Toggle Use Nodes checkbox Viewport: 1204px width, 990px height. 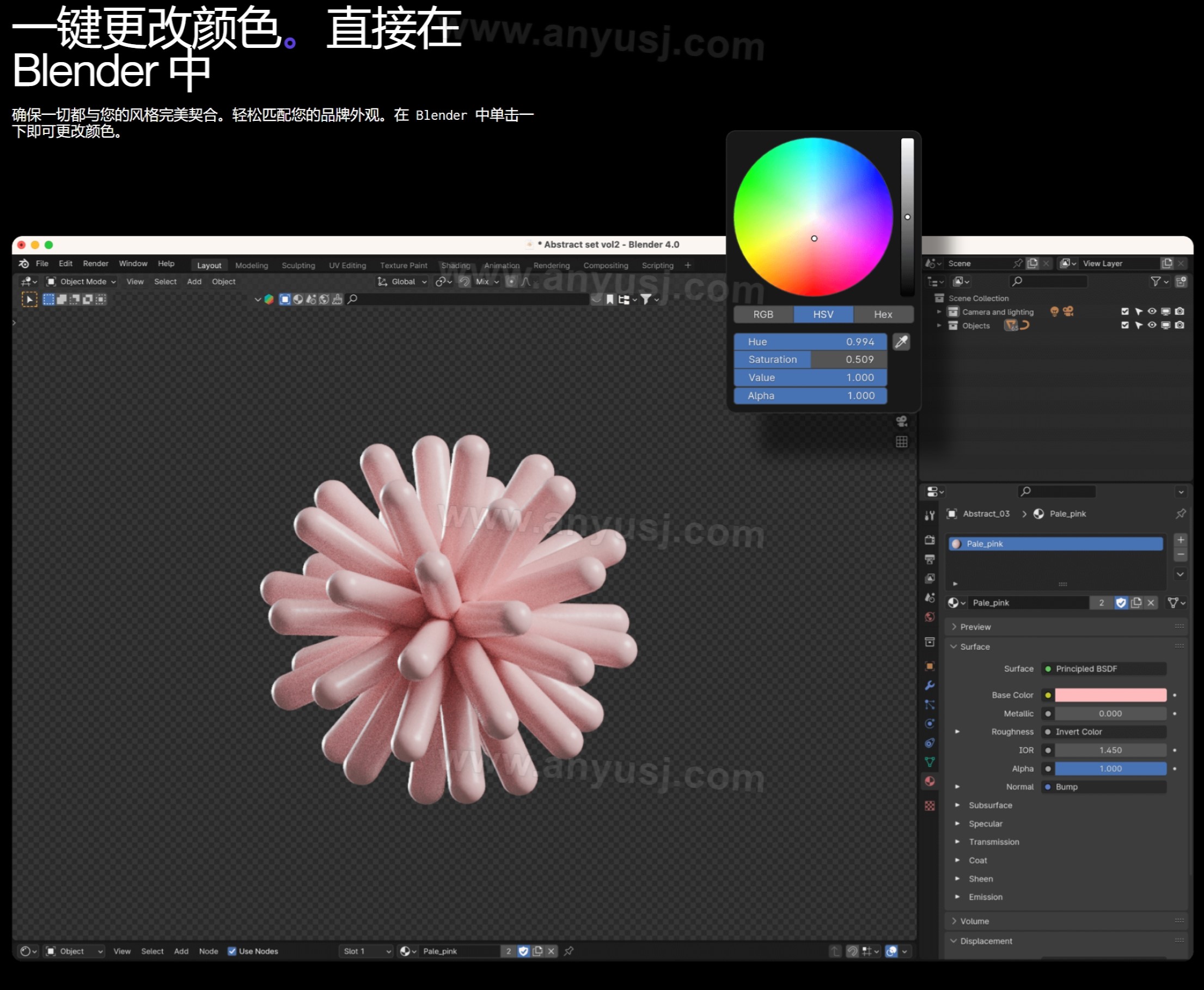[x=232, y=951]
